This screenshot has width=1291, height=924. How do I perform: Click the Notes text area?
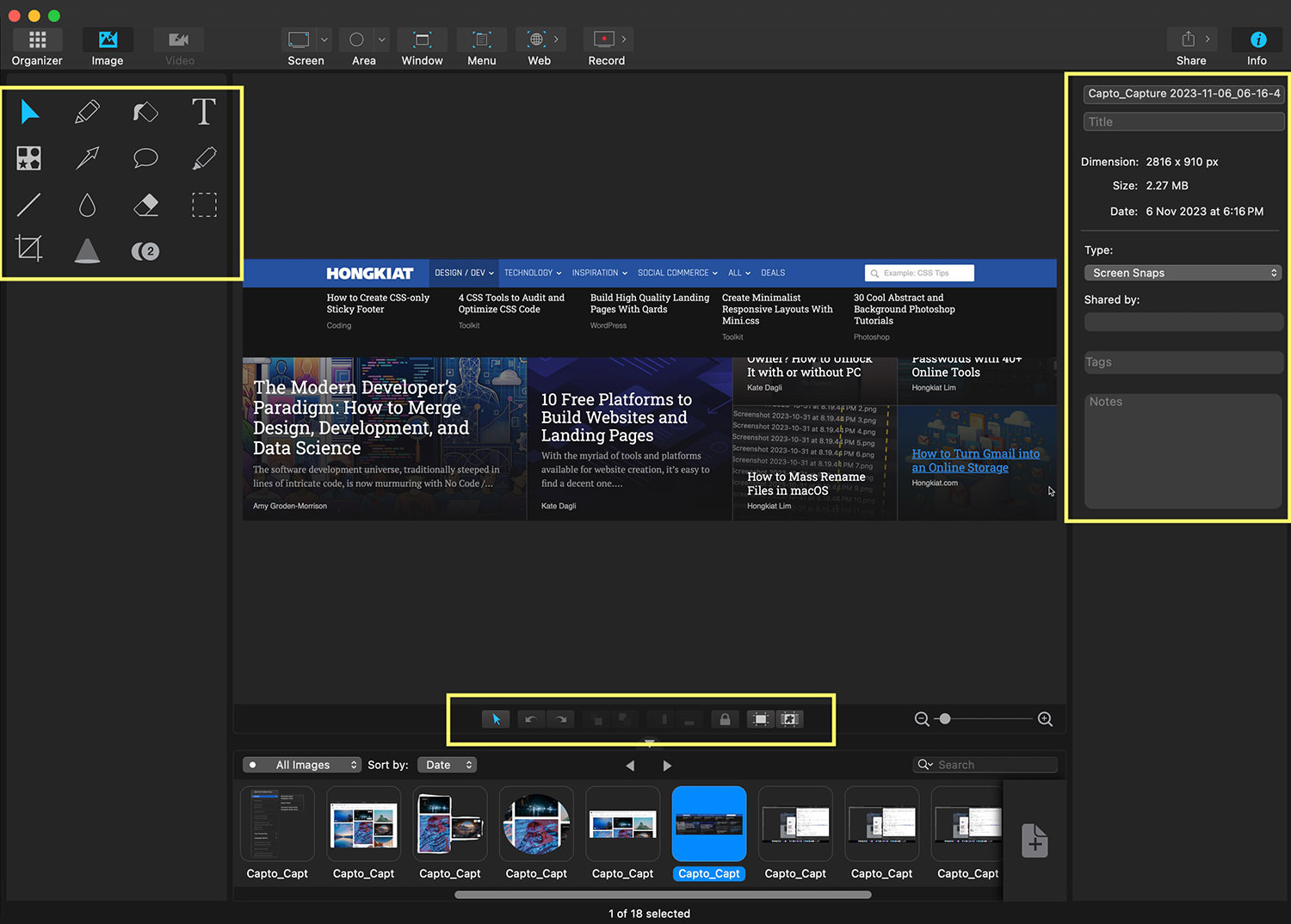1183,451
